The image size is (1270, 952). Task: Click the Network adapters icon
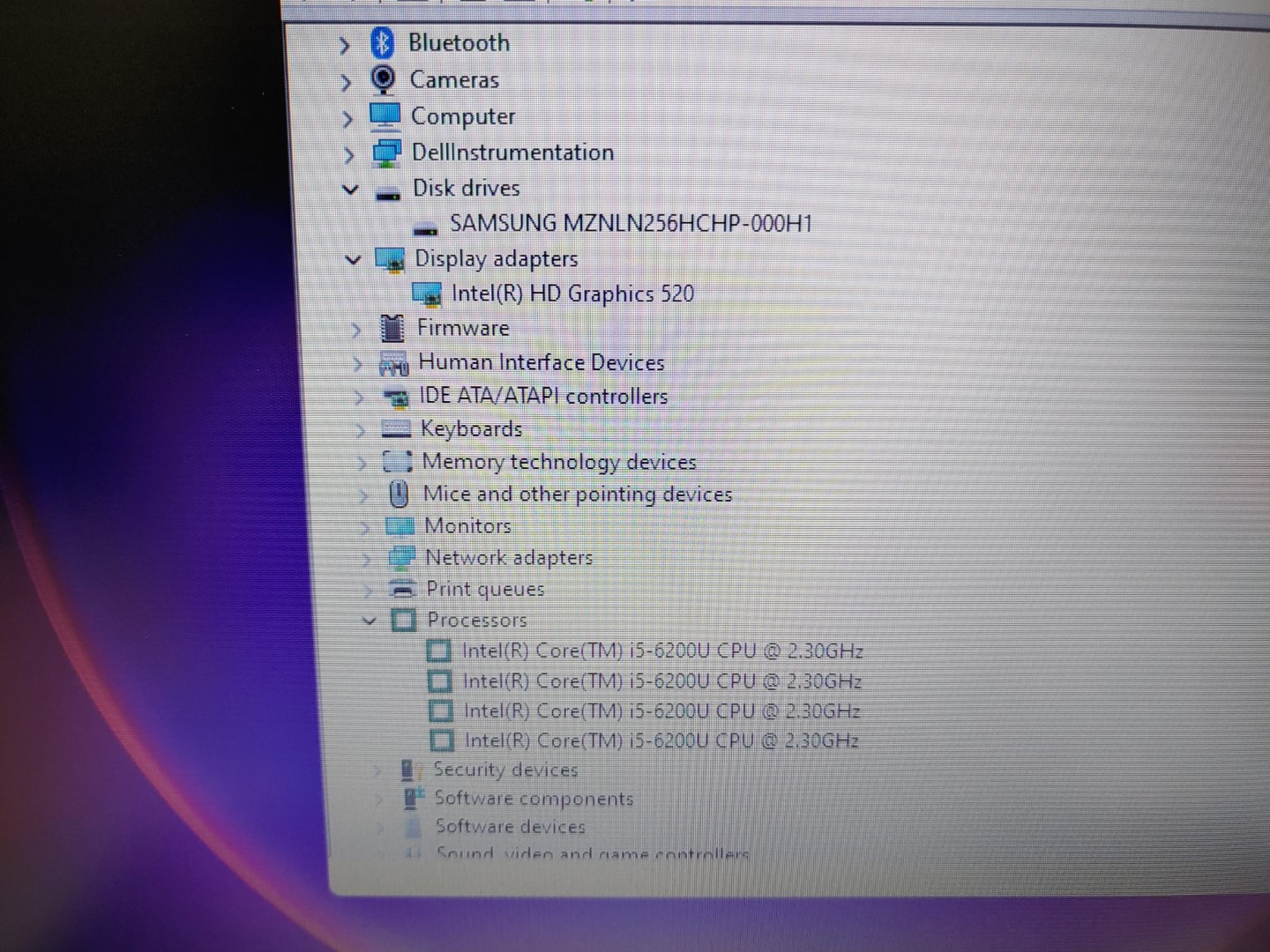[401, 557]
